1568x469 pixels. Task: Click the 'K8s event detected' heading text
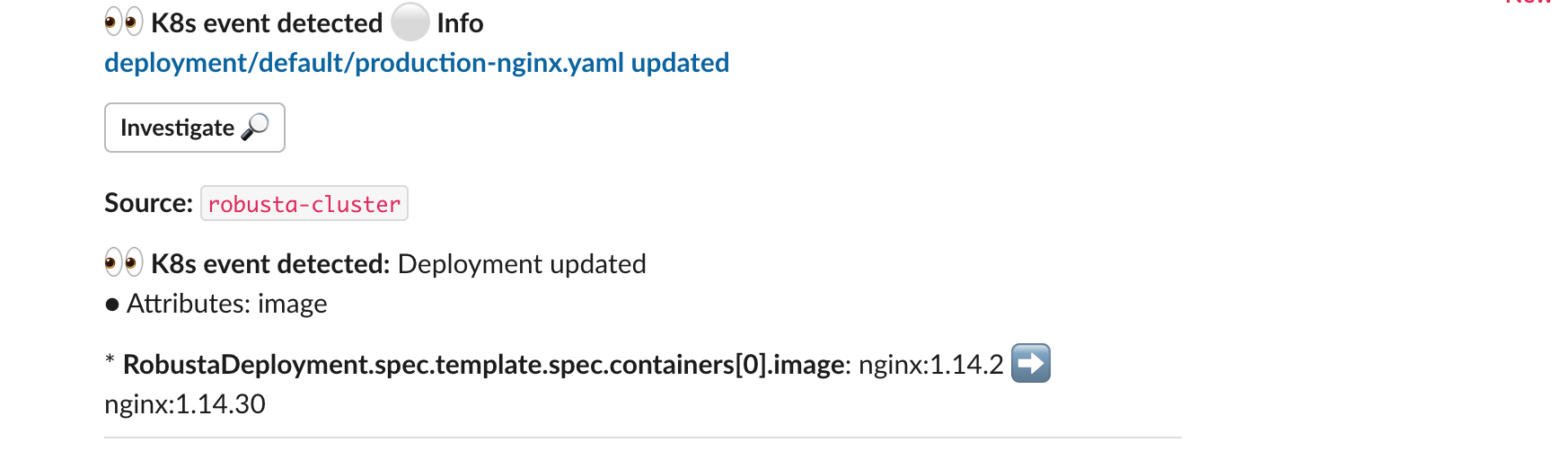pyautogui.click(x=267, y=22)
